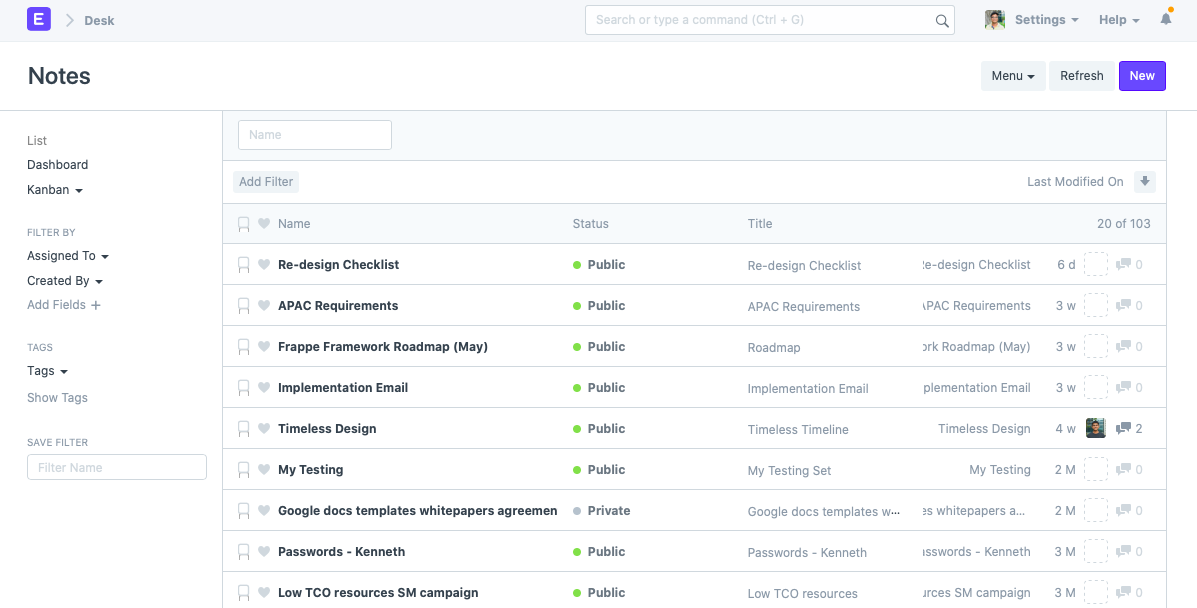The image size is (1197, 608).
Task: Open comments icon on Passwords - Kenneth row
Action: (x=1123, y=551)
